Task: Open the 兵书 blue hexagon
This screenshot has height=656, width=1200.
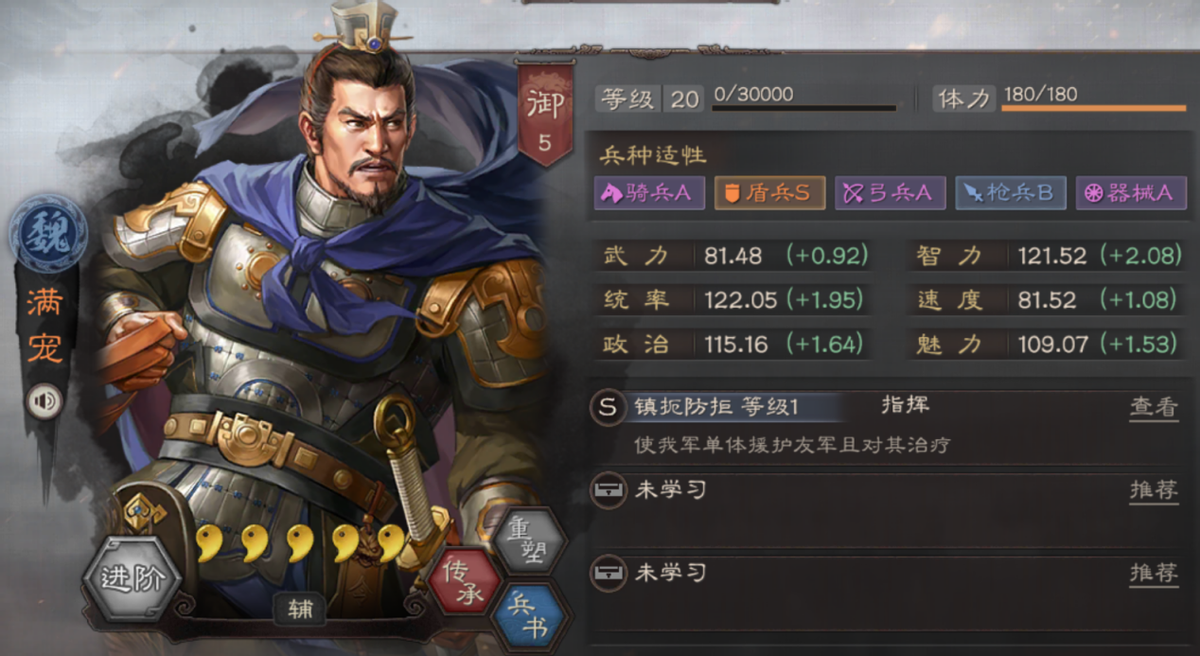Action: pos(529,616)
